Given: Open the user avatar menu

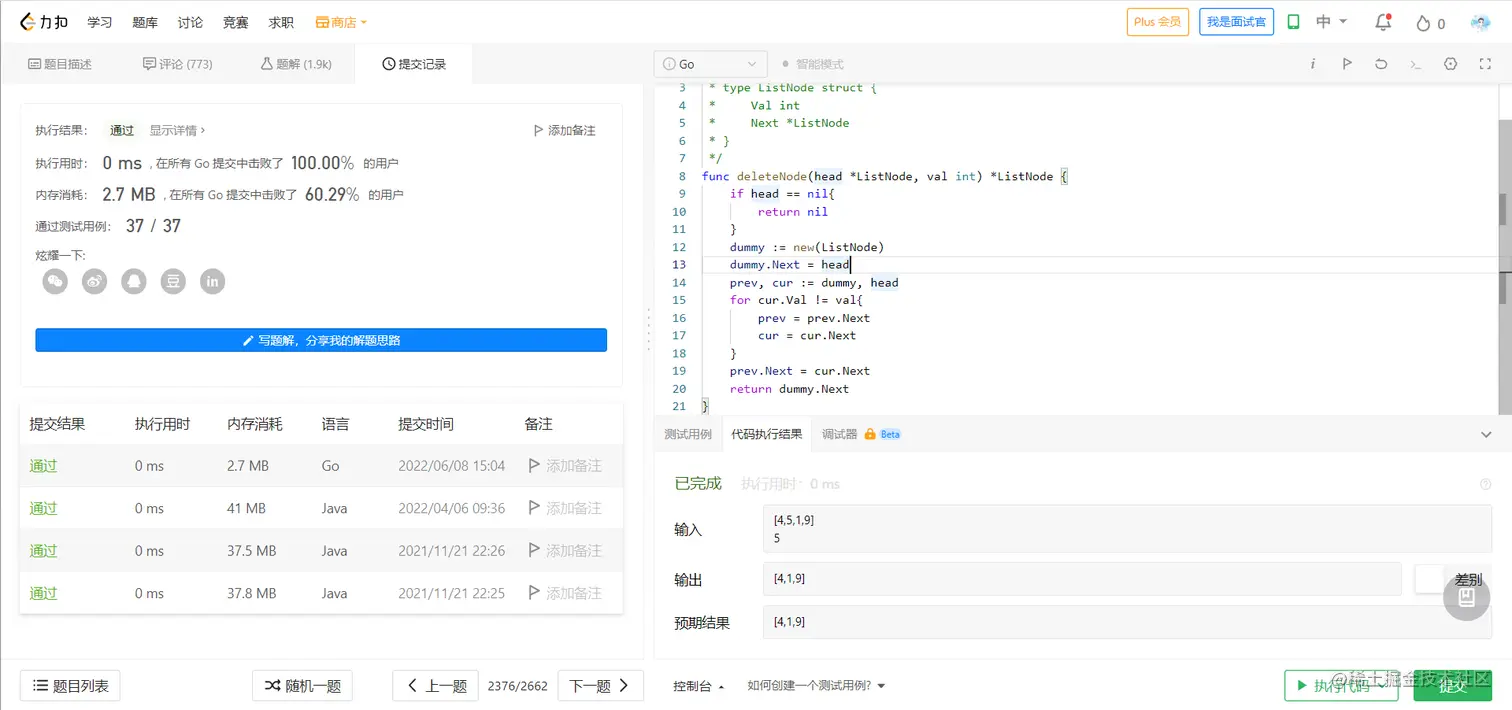Looking at the screenshot, I should [1481, 22].
